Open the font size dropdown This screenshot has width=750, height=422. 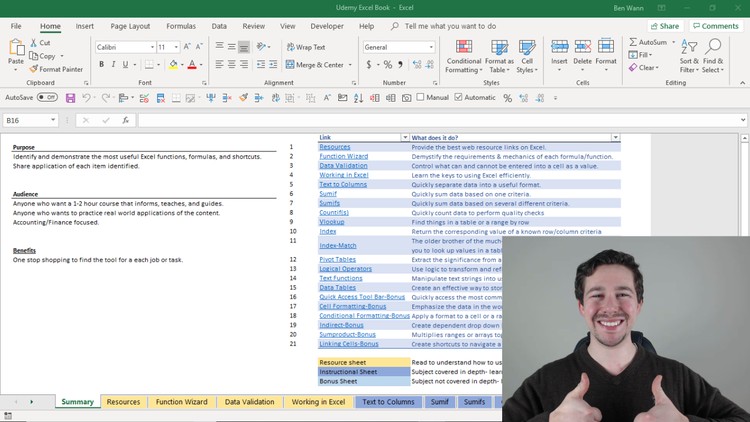click(176, 47)
